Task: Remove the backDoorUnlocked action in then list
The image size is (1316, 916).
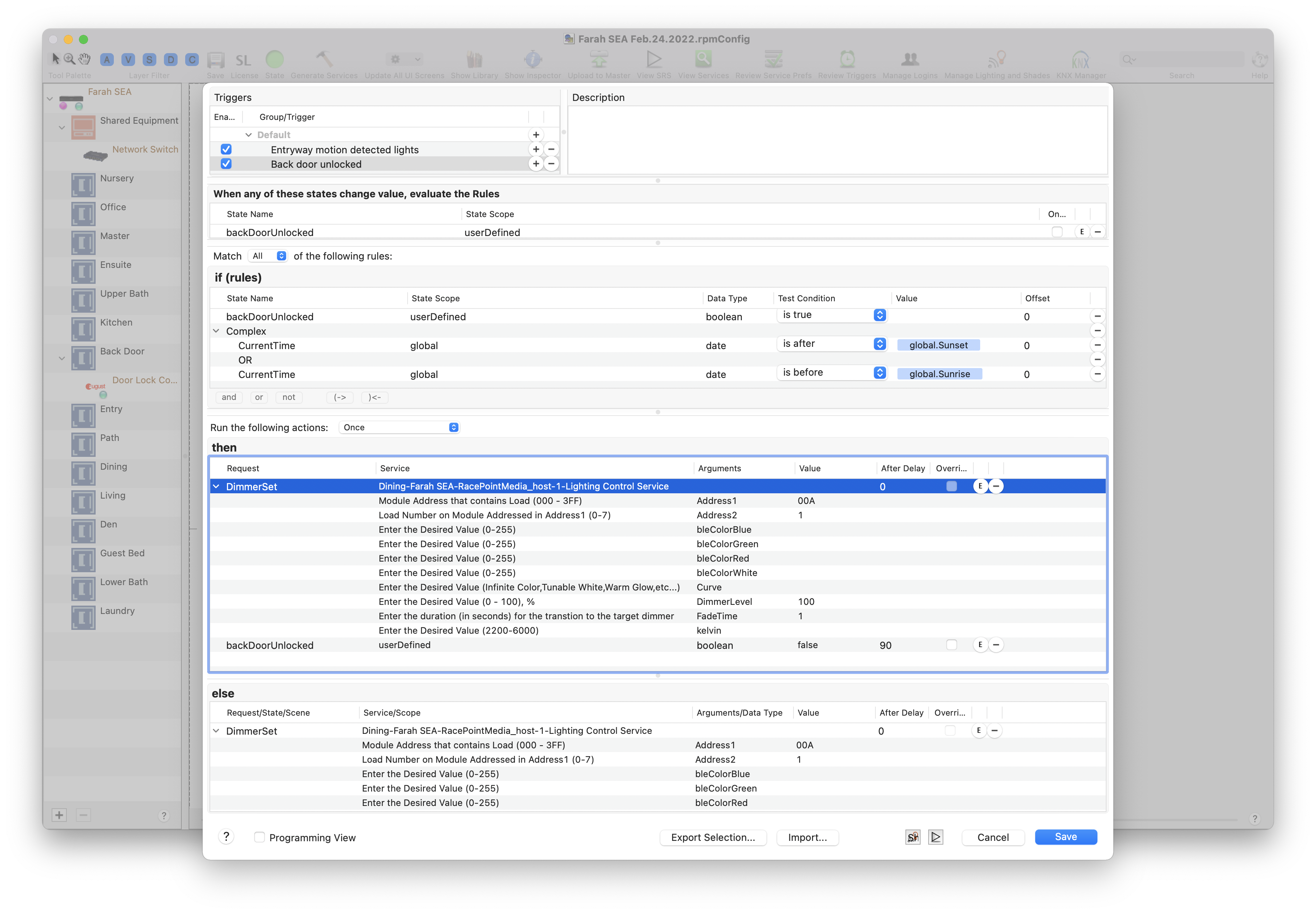Action: click(996, 645)
